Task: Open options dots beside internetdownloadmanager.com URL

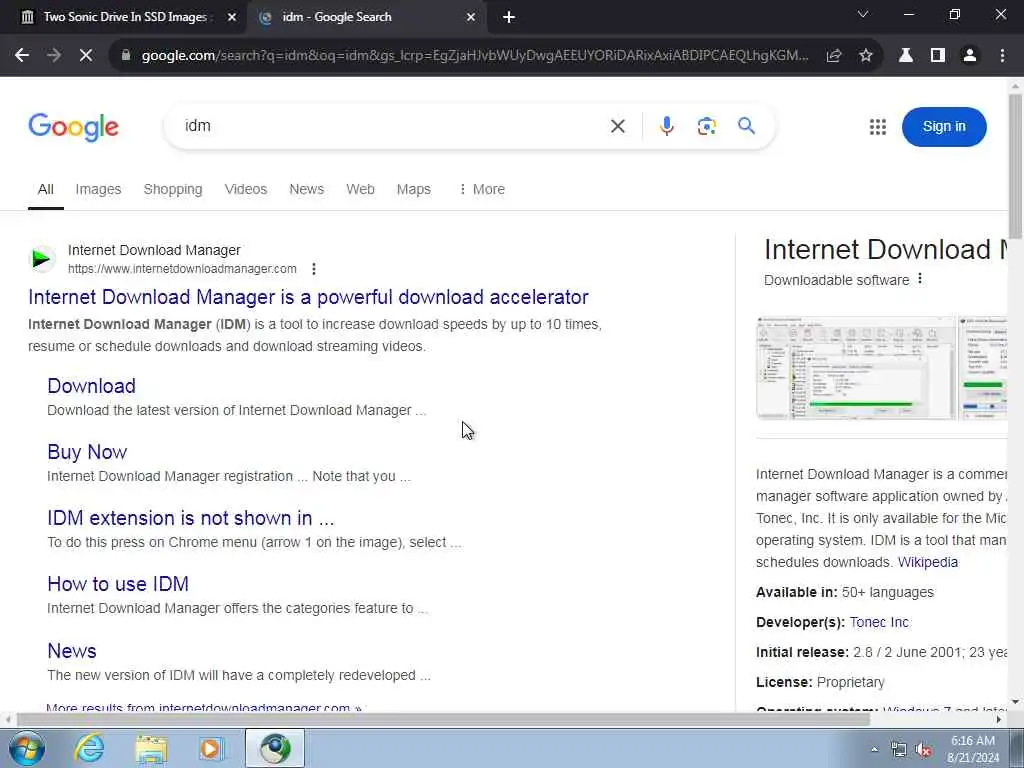Action: tap(314, 268)
